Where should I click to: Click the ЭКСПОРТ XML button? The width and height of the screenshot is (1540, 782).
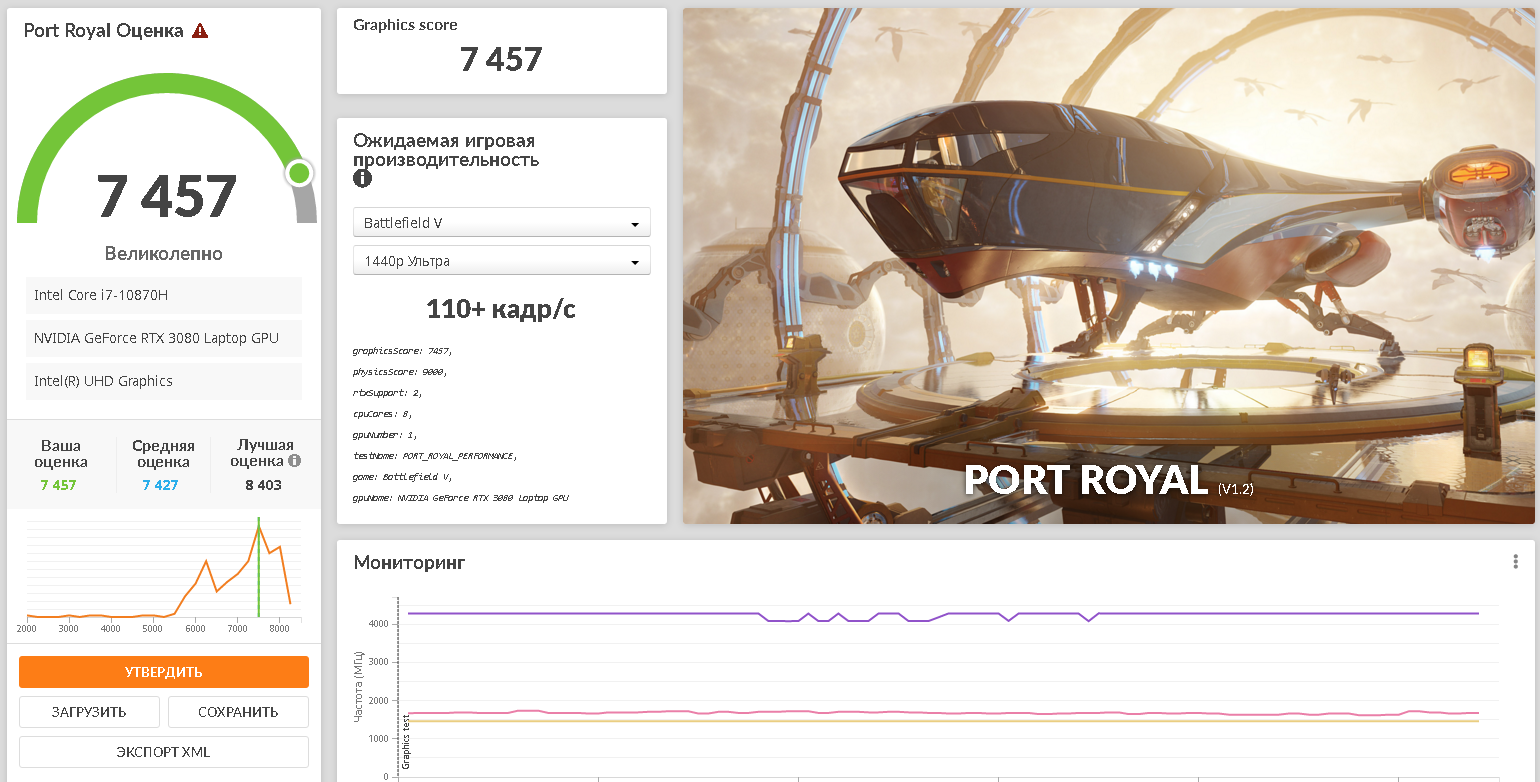164,752
